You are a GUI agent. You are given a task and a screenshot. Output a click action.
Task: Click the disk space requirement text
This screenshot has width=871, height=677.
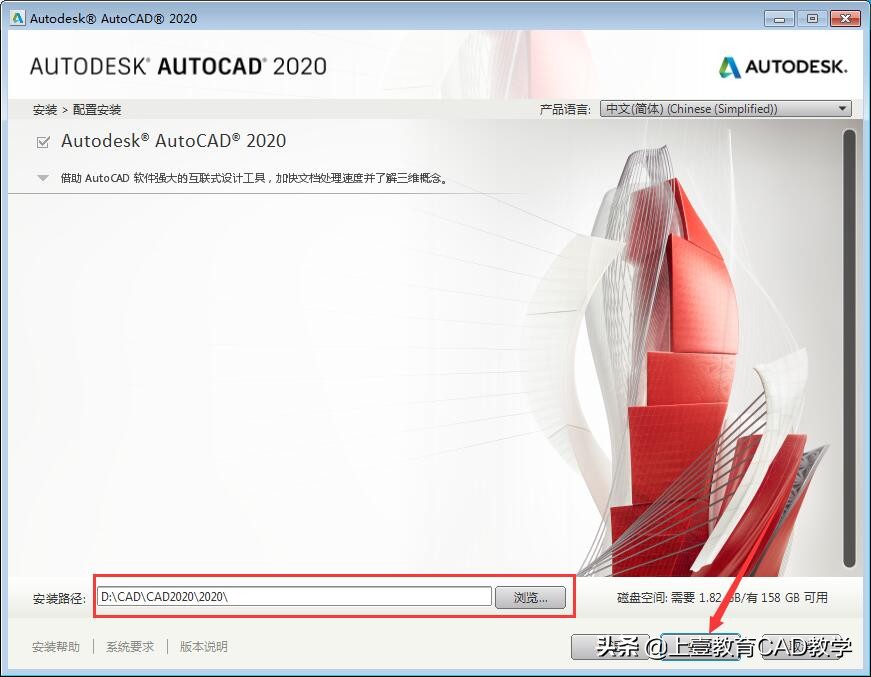click(724, 596)
